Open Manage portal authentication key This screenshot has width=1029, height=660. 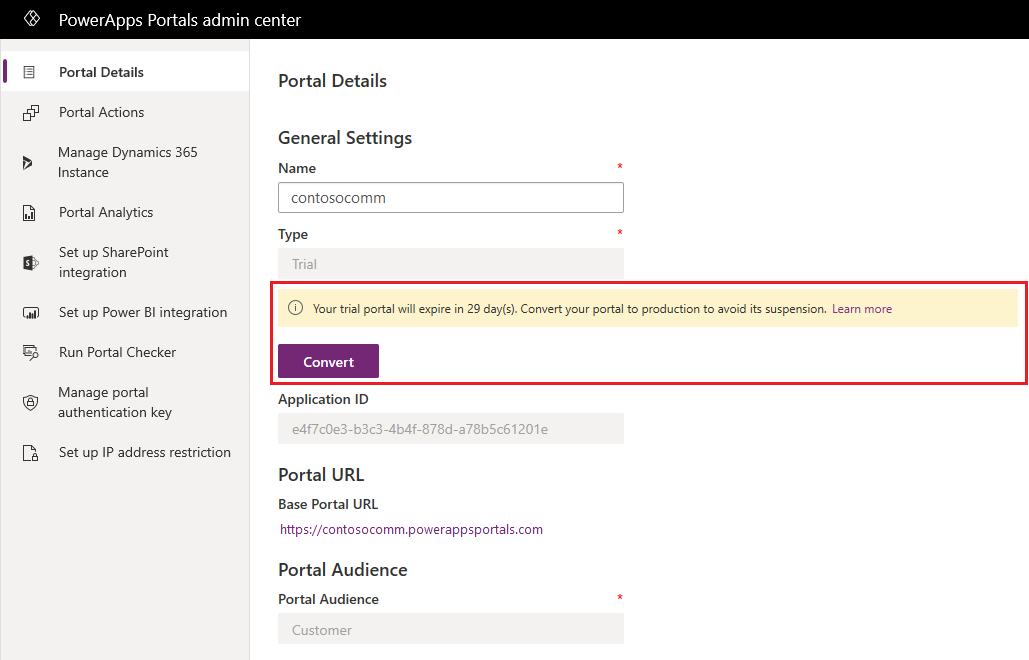[125, 402]
